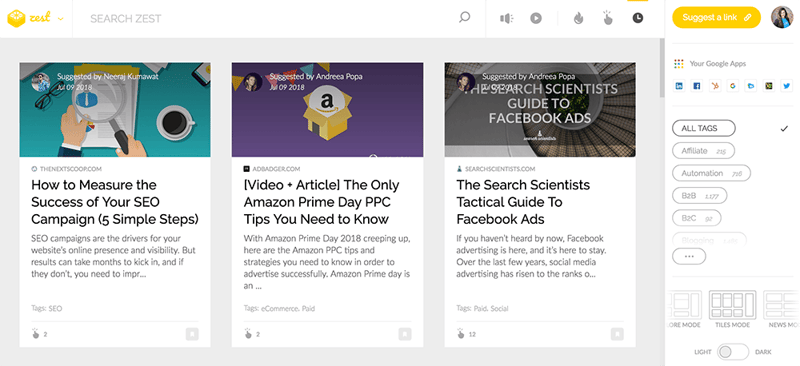Toggle the Light/Dark theme switch
The height and width of the screenshot is (366, 800).
(x=733, y=352)
